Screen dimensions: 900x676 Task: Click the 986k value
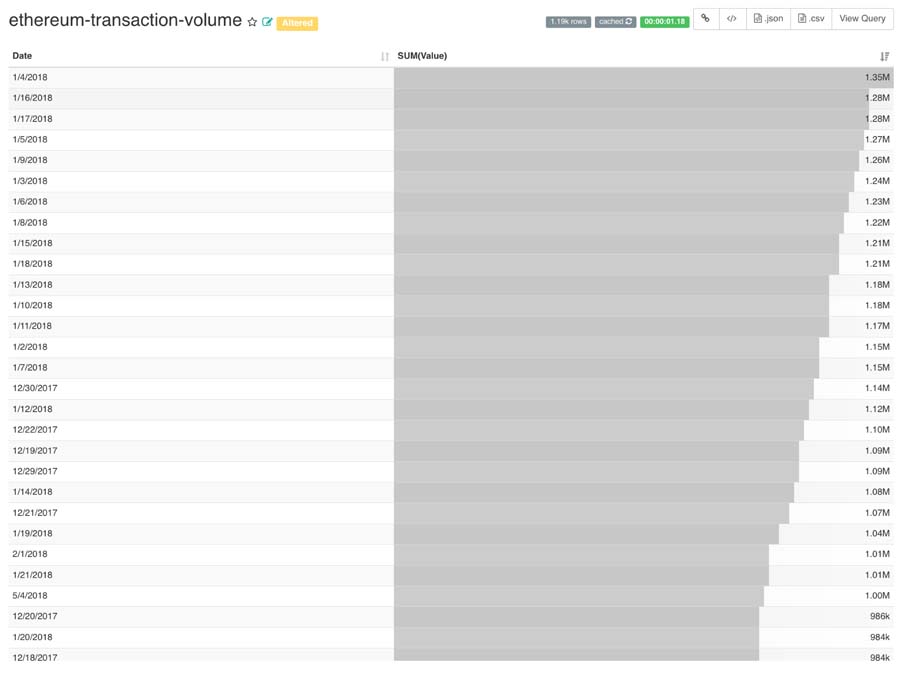880,617
